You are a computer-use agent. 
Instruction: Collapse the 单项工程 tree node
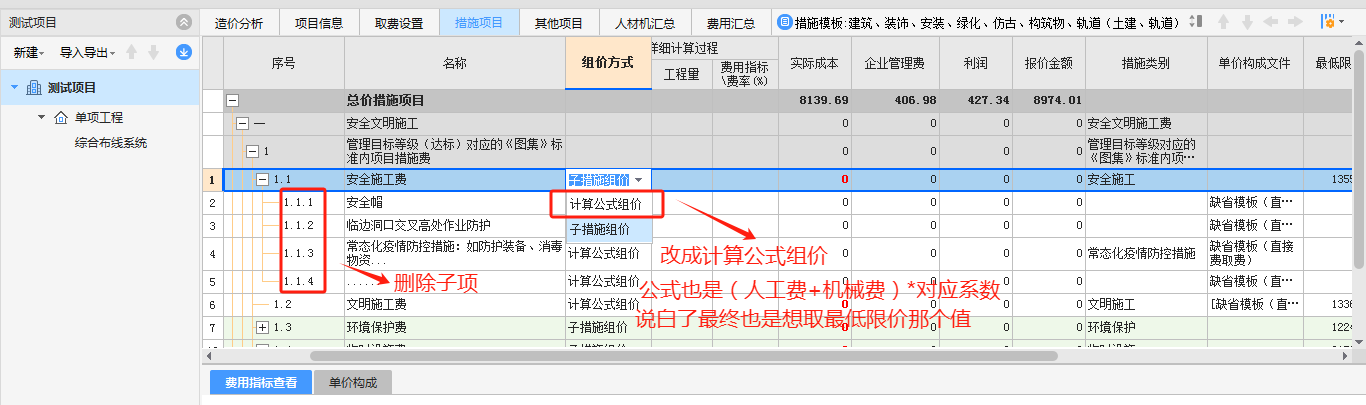42,118
